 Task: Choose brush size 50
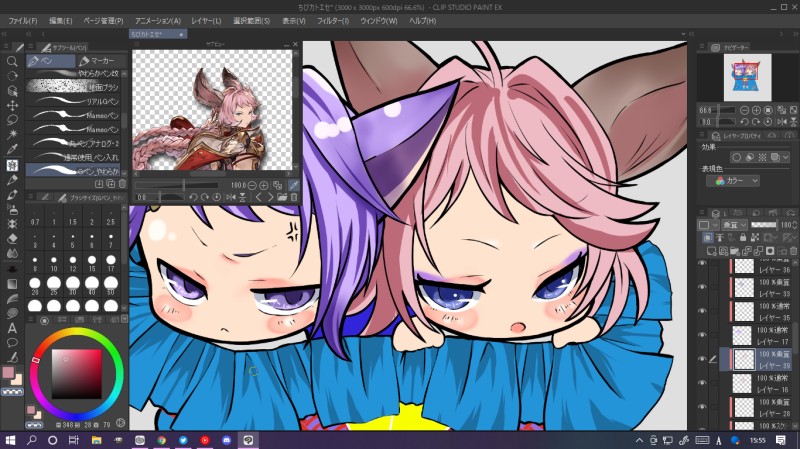[x=111, y=285]
